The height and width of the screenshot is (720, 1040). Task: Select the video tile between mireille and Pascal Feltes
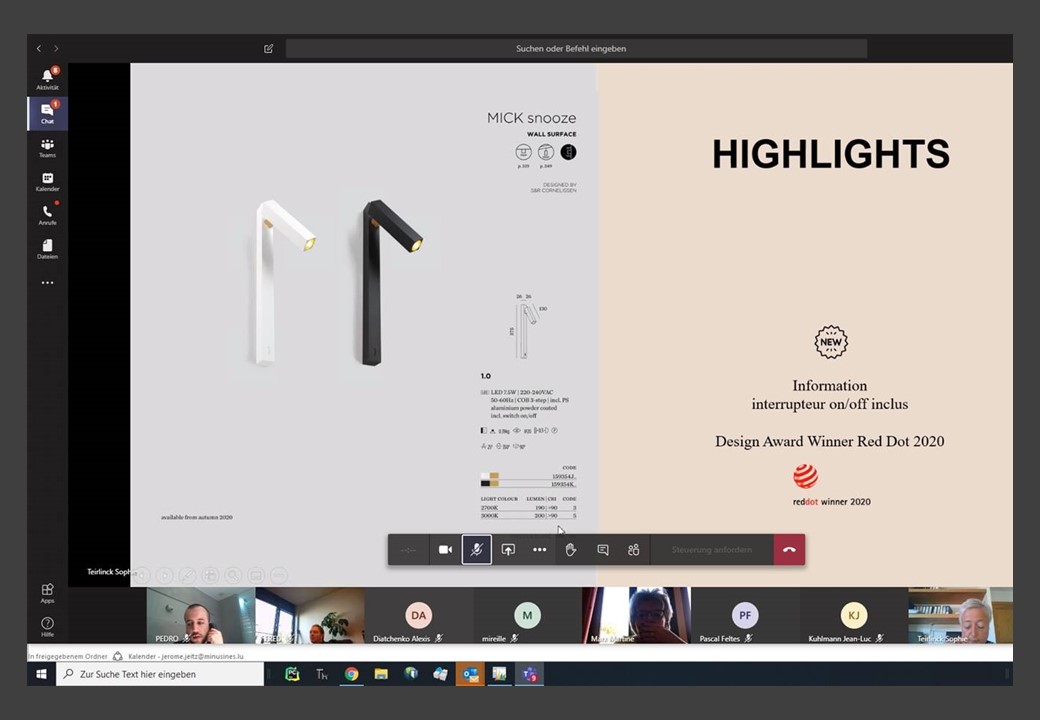click(636, 615)
